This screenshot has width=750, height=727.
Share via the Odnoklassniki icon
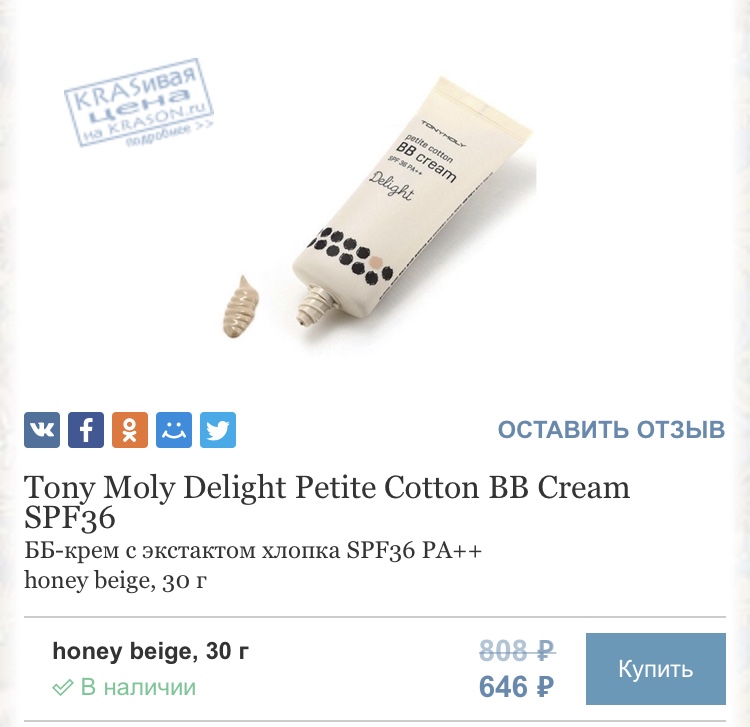coord(130,430)
